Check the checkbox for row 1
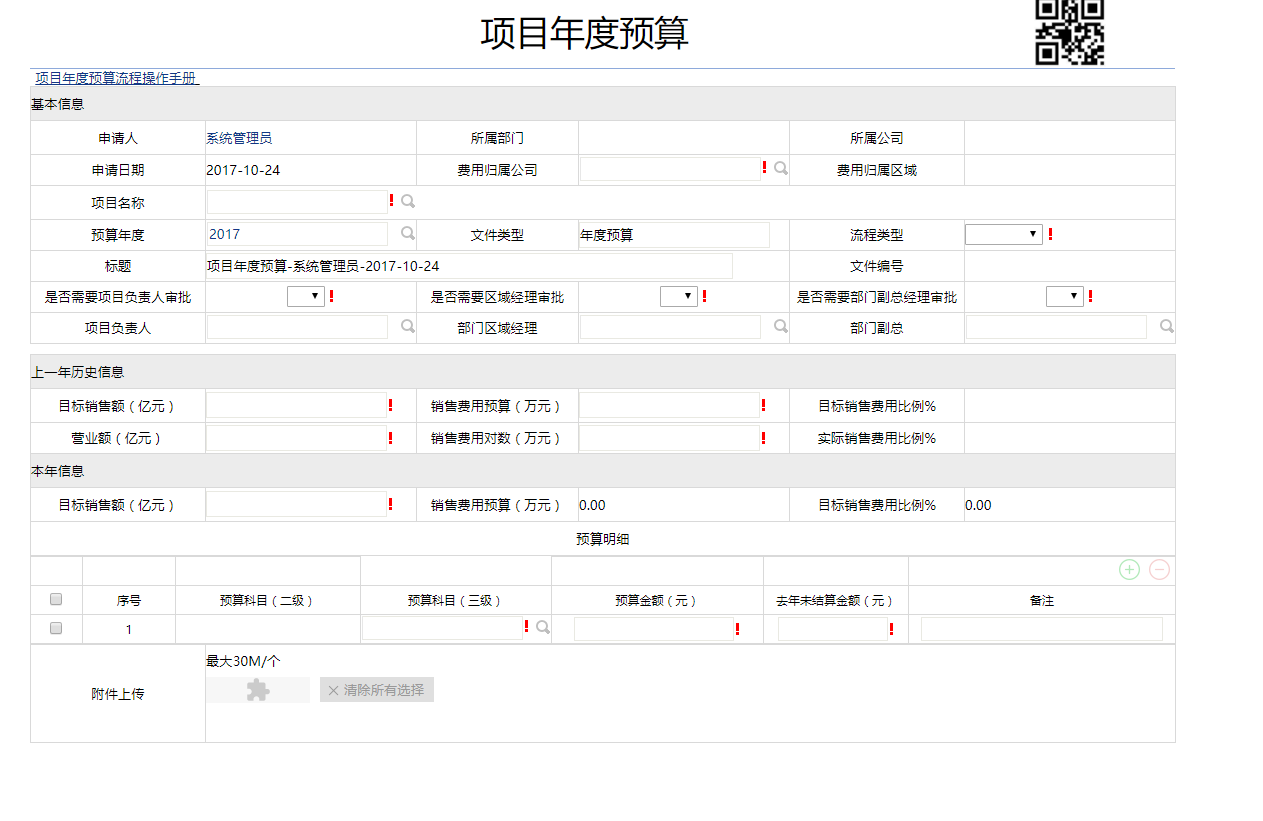Image resolution: width=1263 pixels, height=821 pixels. pyautogui.click(x=56, y=628)
